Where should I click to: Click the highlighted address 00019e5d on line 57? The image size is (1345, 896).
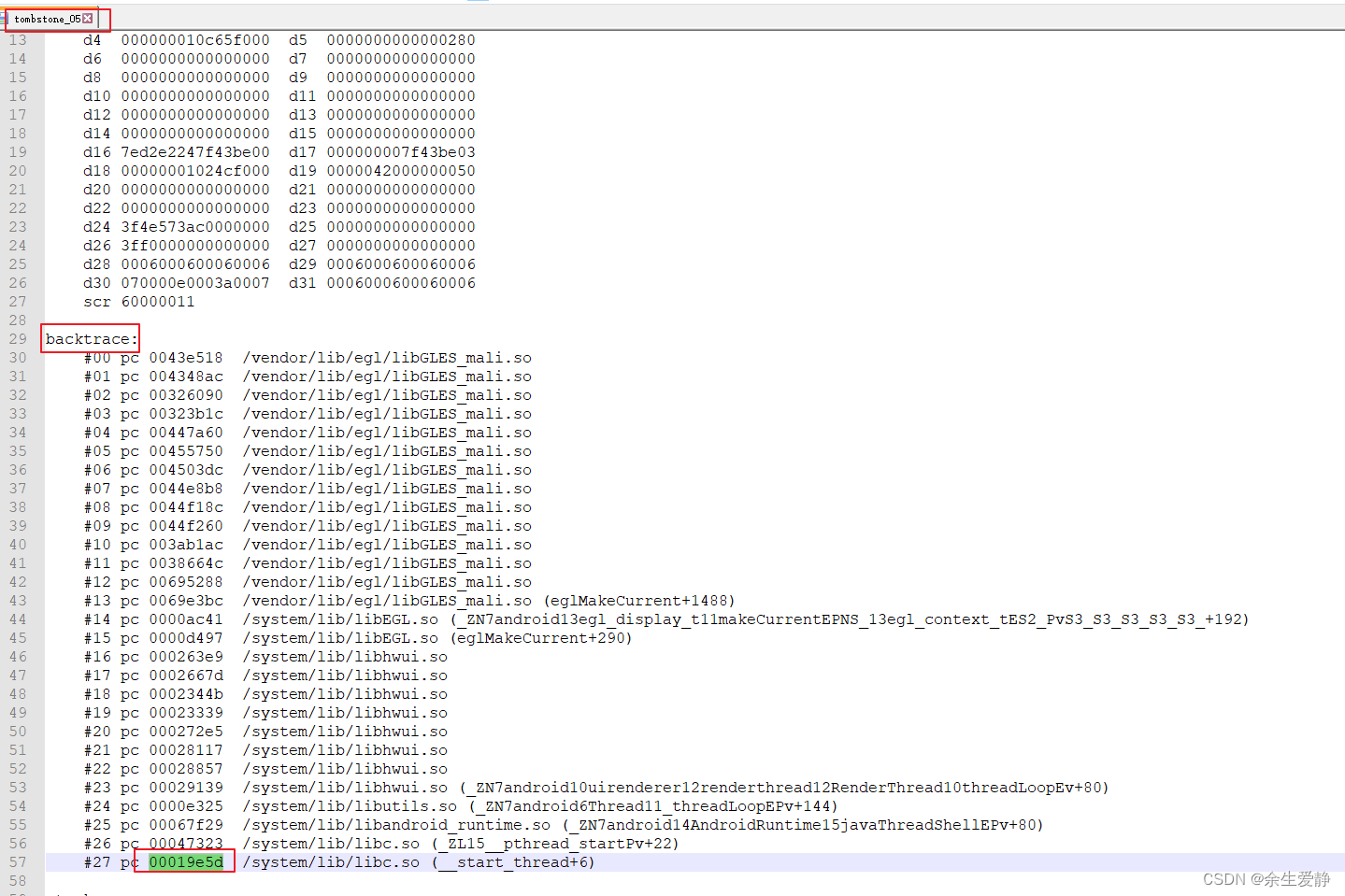tap(184, 861)
